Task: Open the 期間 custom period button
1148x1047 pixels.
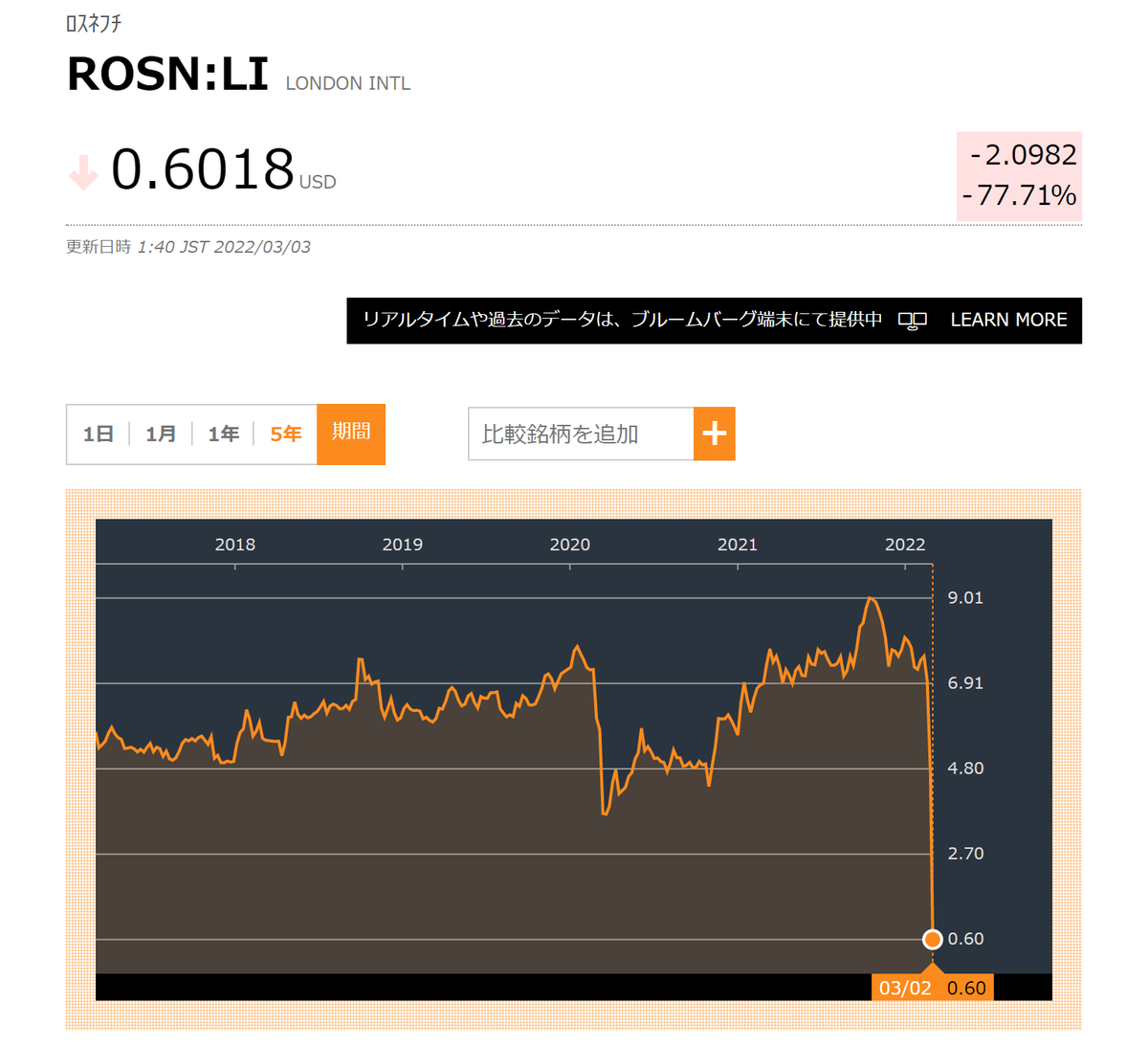Action: (x=351, y=434)
